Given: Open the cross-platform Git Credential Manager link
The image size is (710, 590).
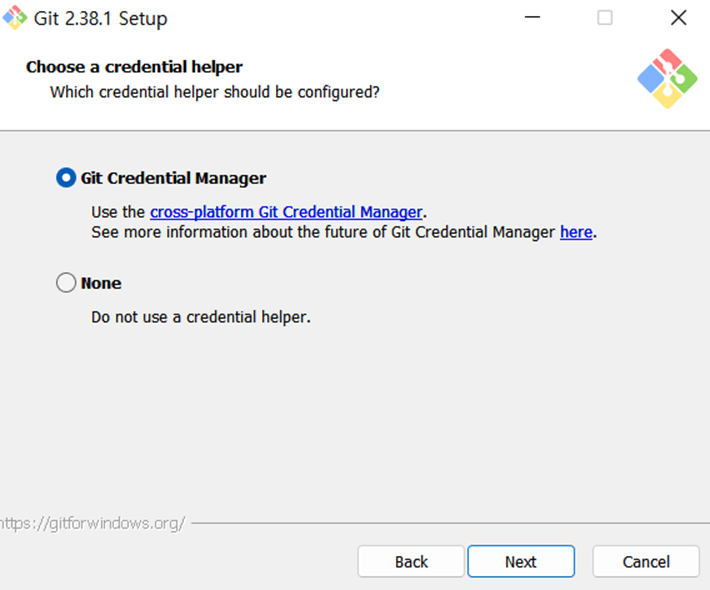Looking at the screenshot, I should coord(286,212).
